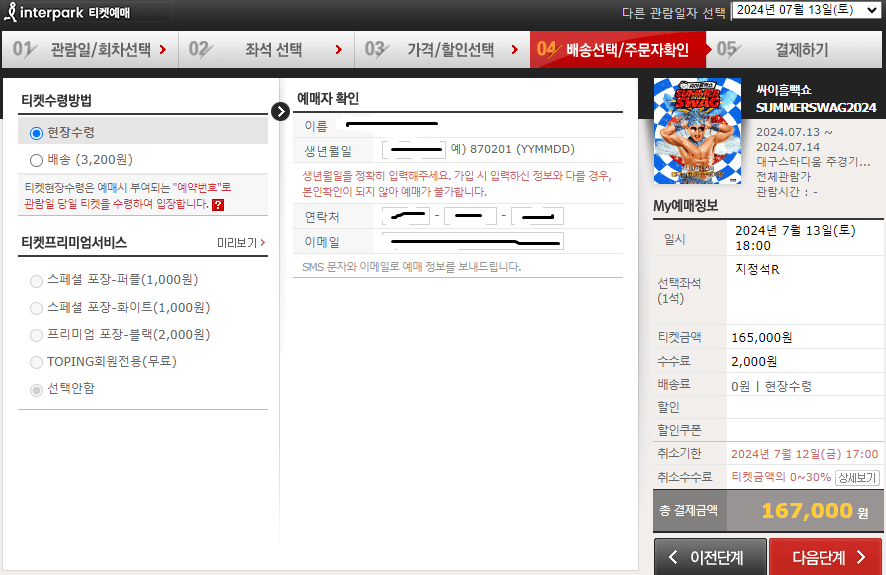Screen dimensions: 886x575
Task: Click the 생년월일 input field
Action: (414, 150)
